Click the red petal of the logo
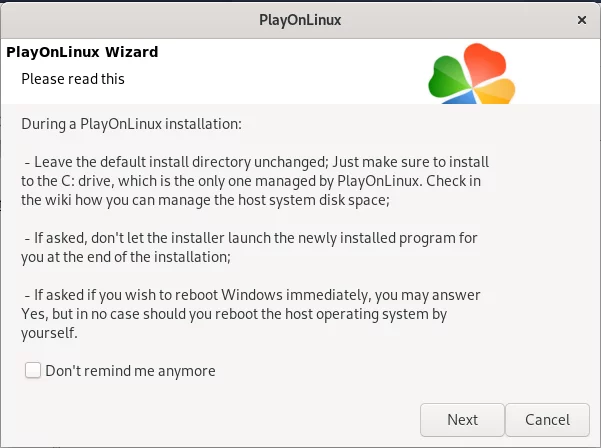The width and height of the screenshot is (601, 448). (x=484, y=62)
